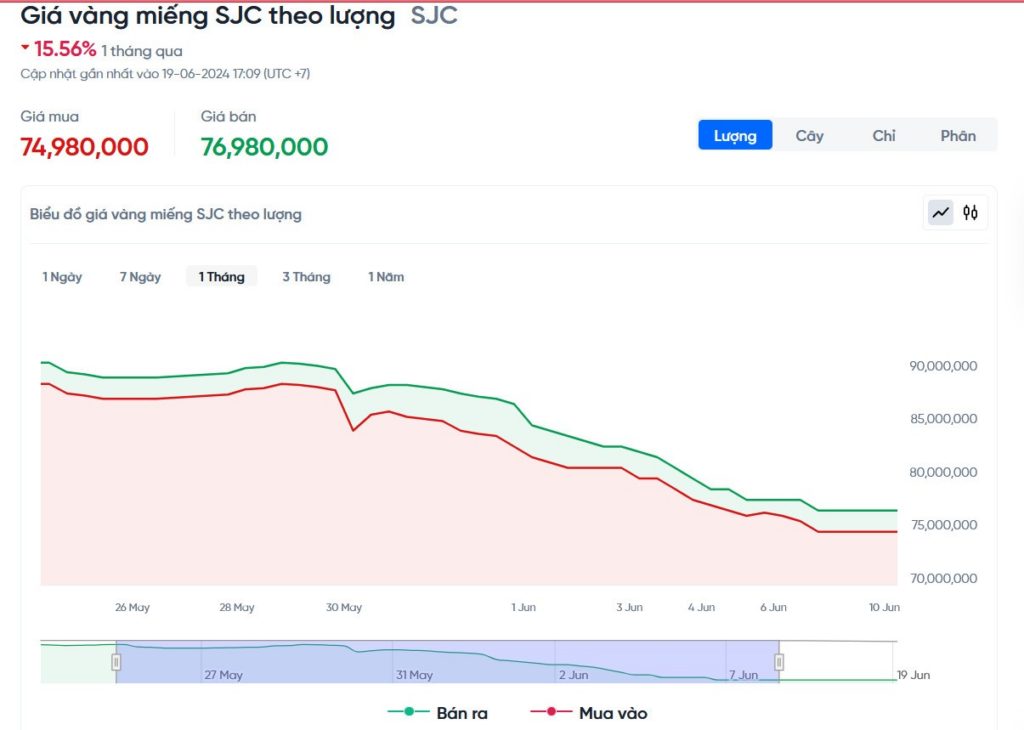
Task: Toggle the Mua vào series label
Action: tap(612, 713)
